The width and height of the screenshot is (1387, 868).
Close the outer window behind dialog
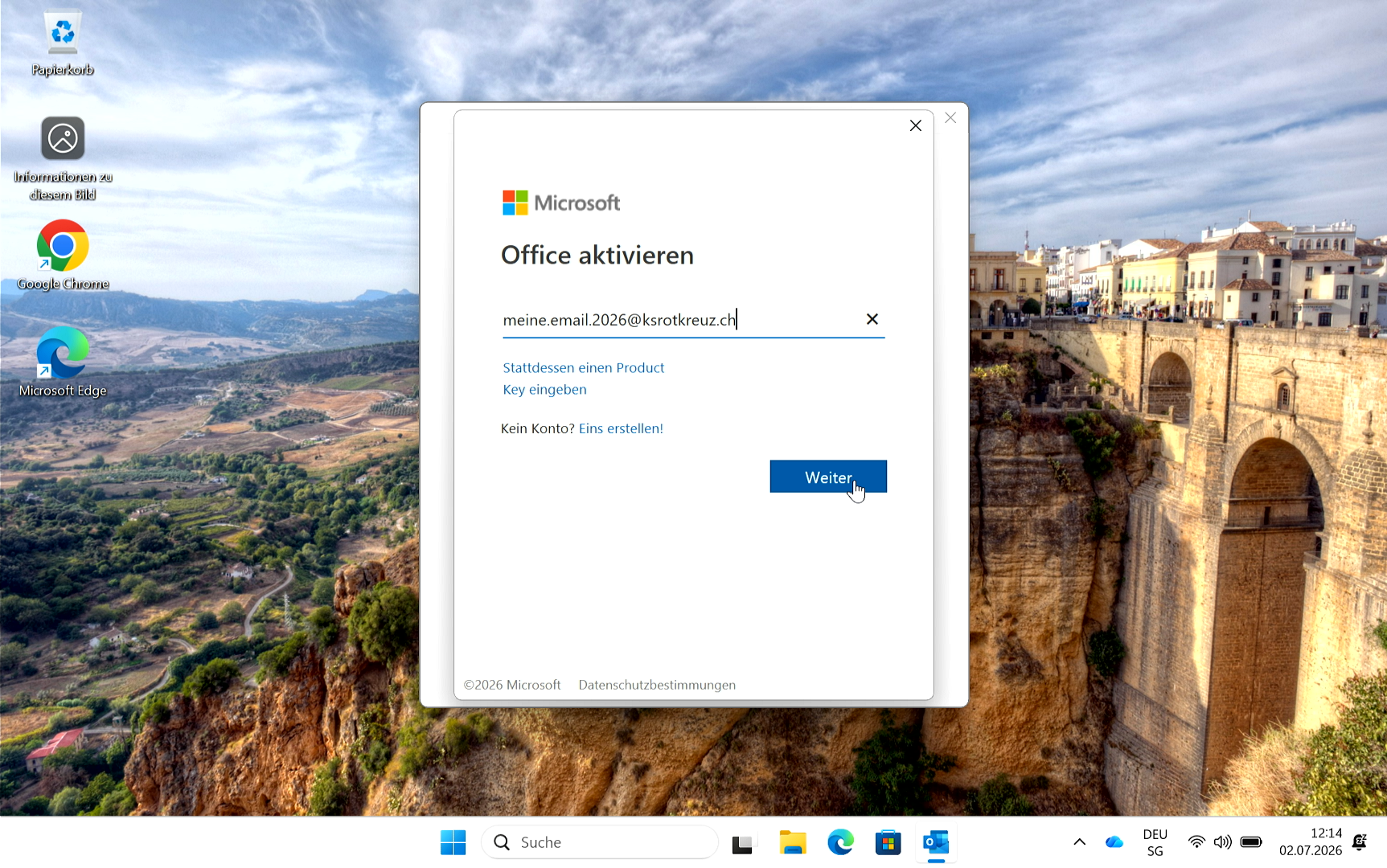point(950,118)
